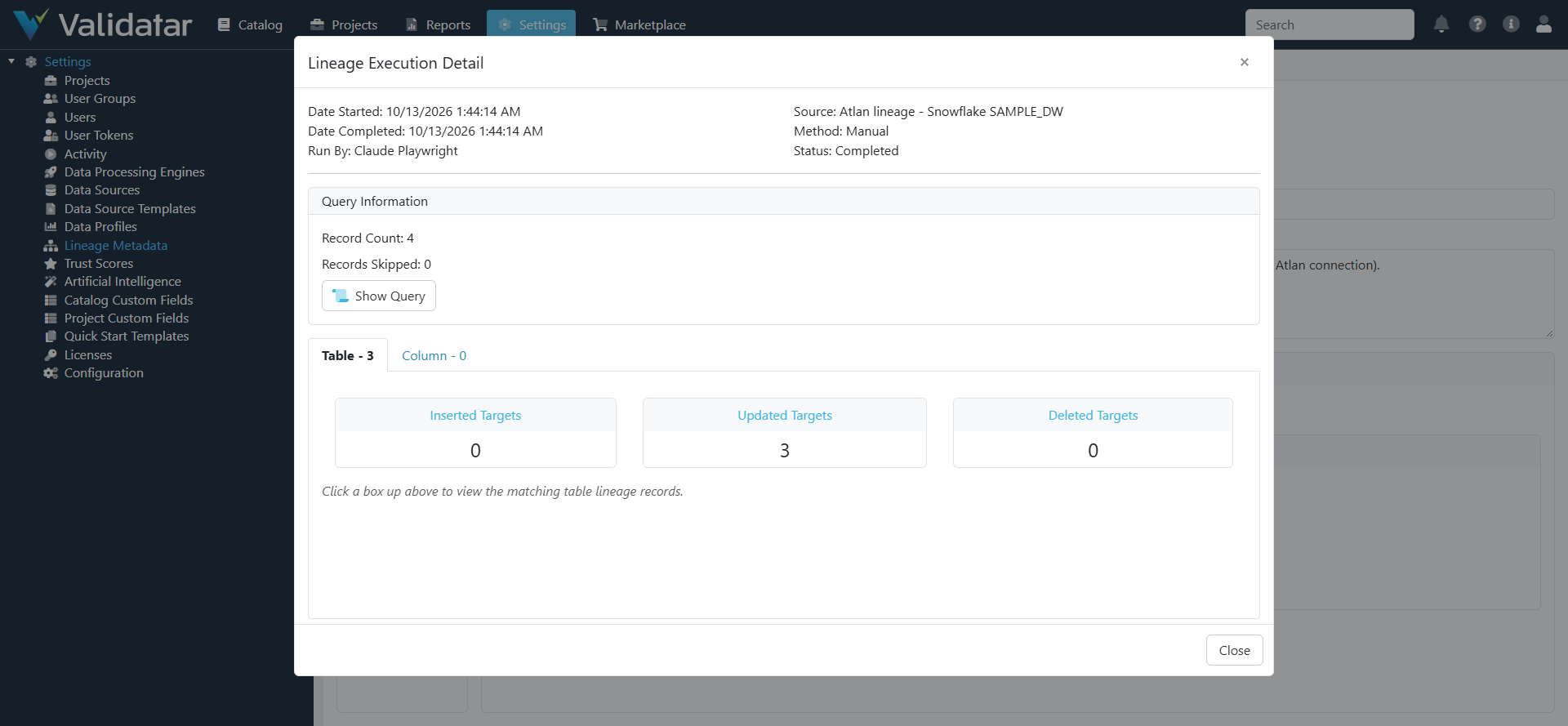View the Updated Targets records box
The width and height of the screenshot is (1568, 726).
(785, 433)
